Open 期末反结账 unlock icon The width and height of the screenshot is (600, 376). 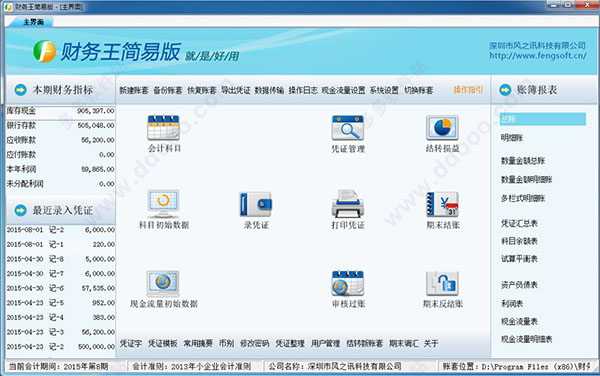(x=442, y=283)
